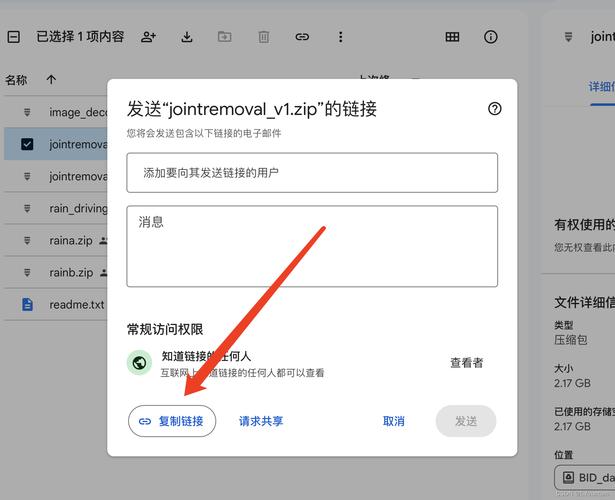Click the readme.txt document icon
615x500 pixels.
pyautogui.click(x=27, y=304)
